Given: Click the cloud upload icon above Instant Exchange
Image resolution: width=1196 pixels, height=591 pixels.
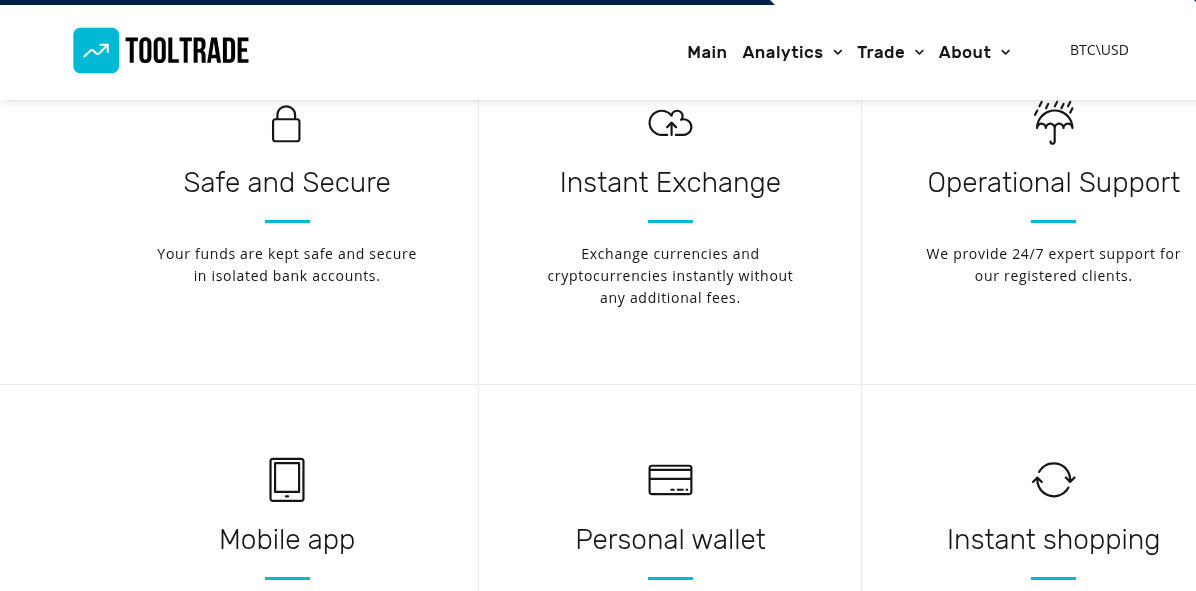Looking at the screenshot, I should pos(670,123).
